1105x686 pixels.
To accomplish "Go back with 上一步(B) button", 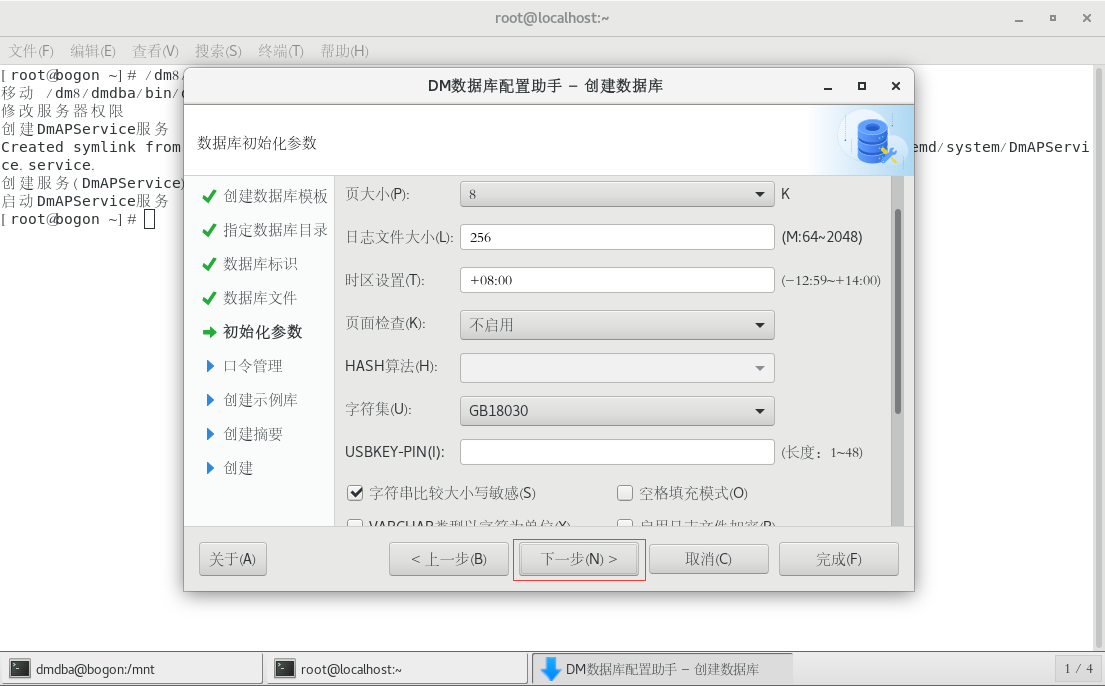I will pos(449,559).
